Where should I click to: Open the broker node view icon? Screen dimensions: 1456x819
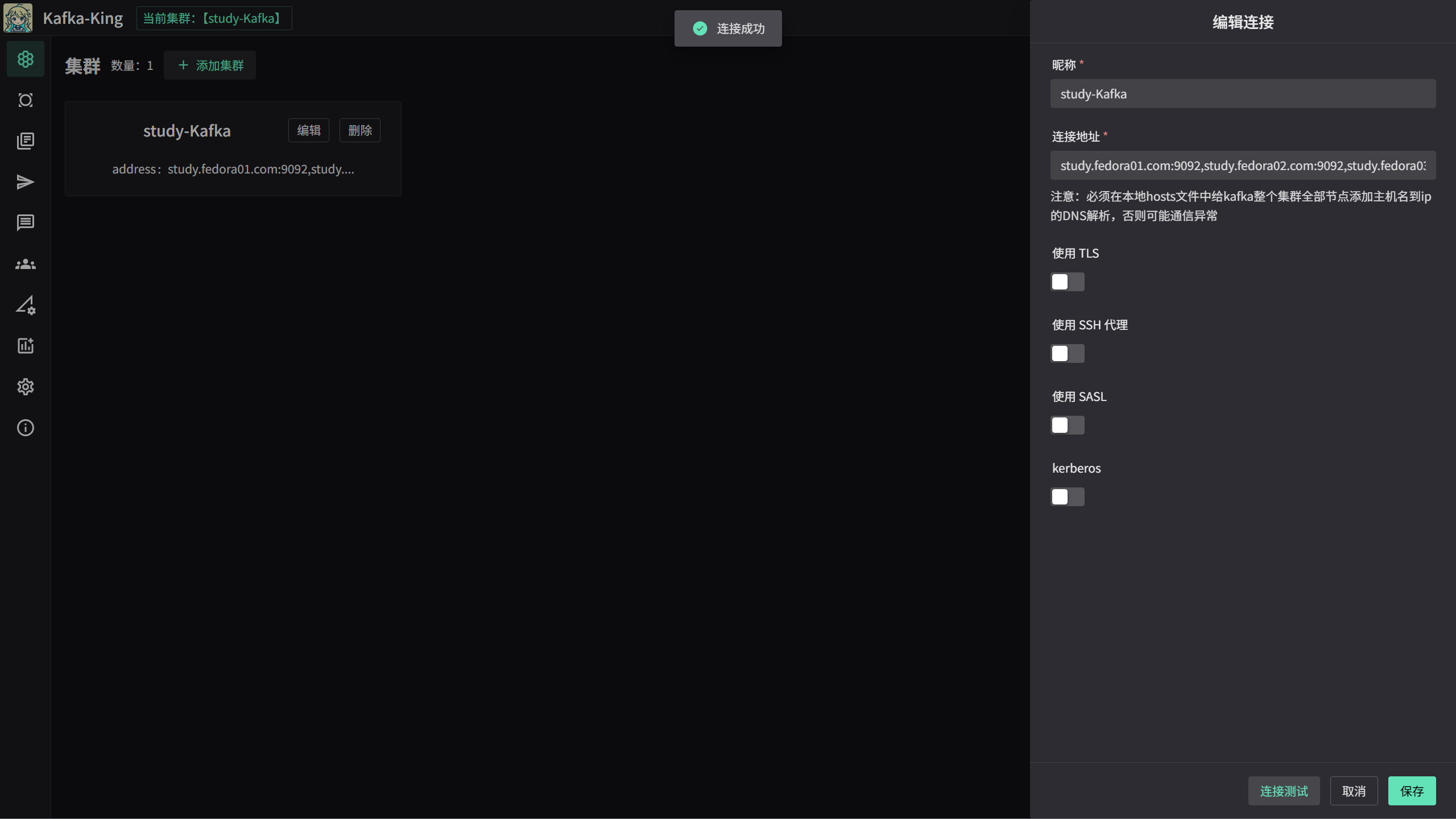click(26, 100)
